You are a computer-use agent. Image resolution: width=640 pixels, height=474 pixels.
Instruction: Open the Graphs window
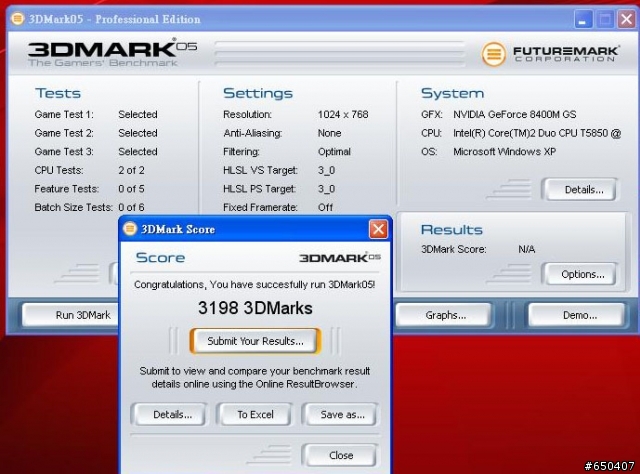pos(445,315)
